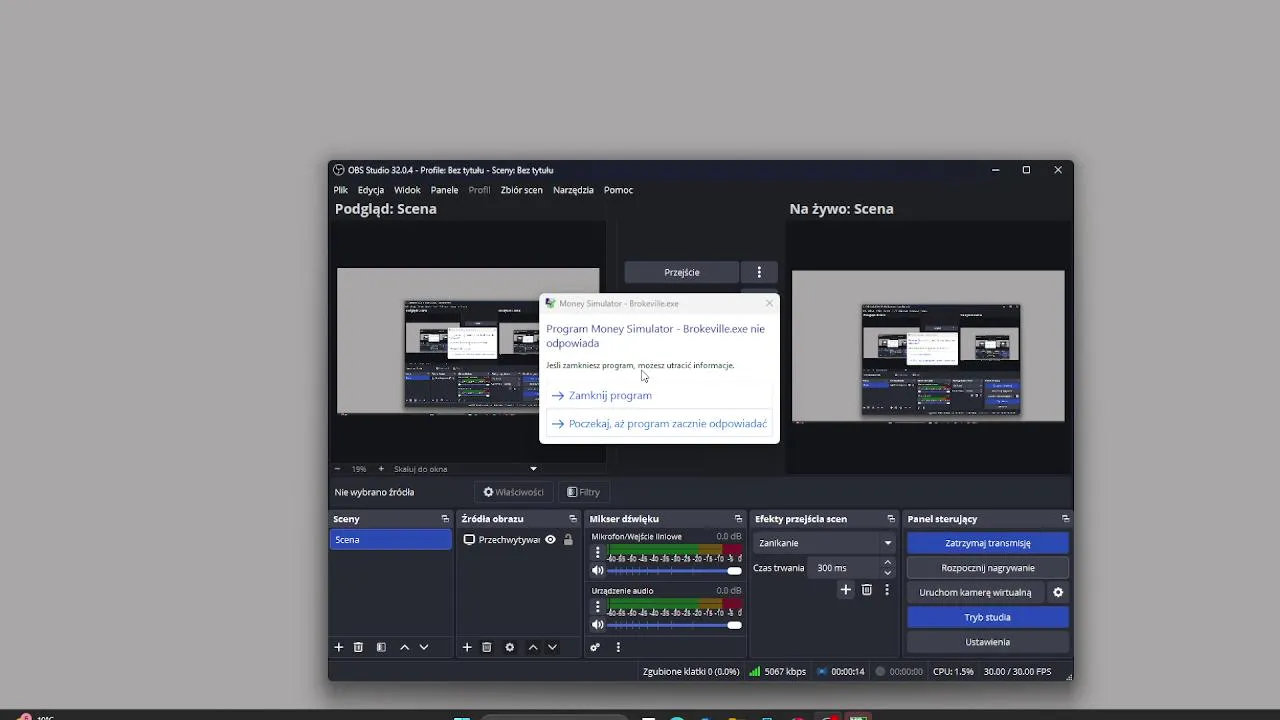The image size is (1280, 720).
Task: Click the Na żywo program view
Action: (x=928, y=346)
